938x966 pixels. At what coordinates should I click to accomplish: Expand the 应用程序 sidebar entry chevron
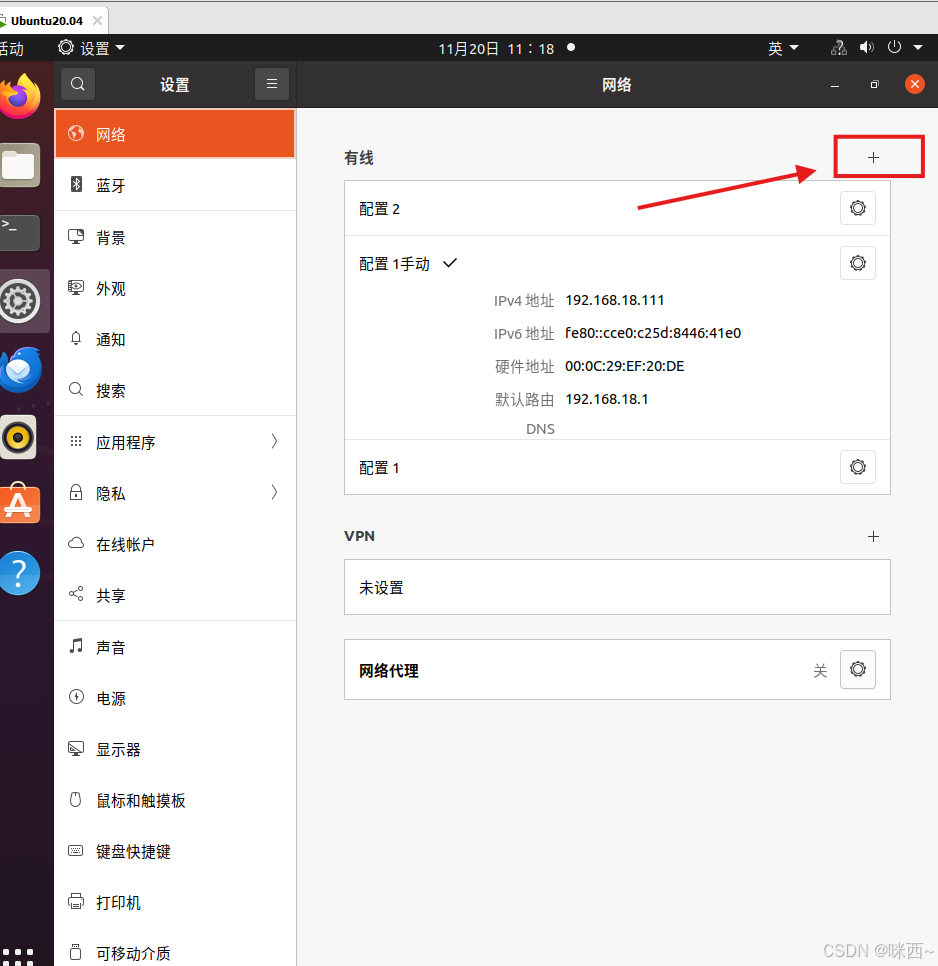click(275, 441)
